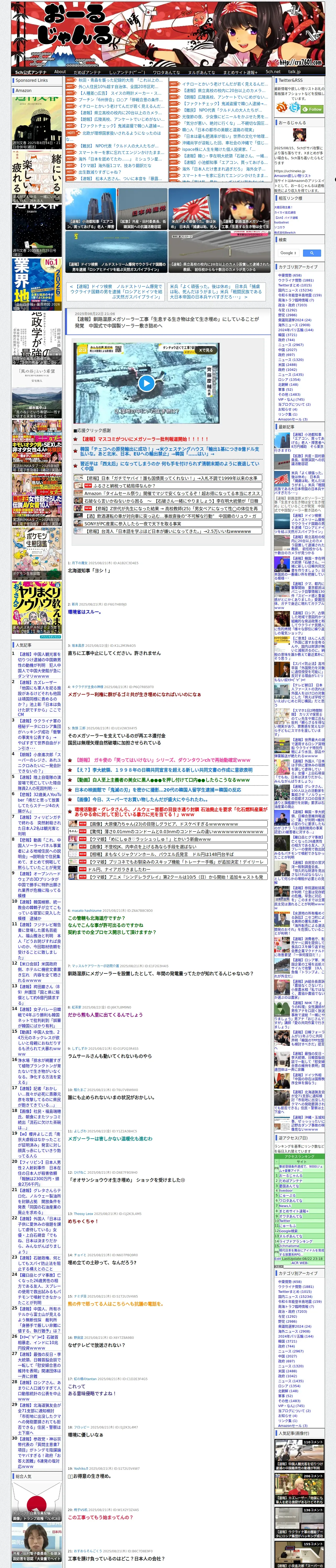Open ワロタあんてな in the navigation bar
Screen dimensions: 336x1568
coord(166,72)
